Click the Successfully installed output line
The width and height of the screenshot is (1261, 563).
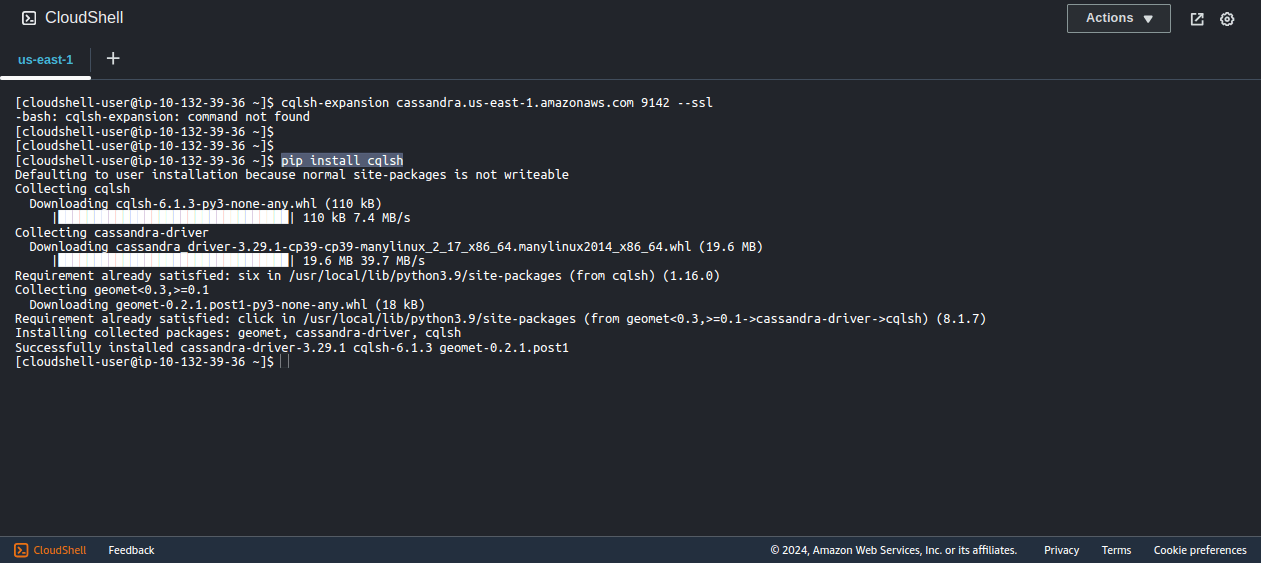(x=291, y=347)
